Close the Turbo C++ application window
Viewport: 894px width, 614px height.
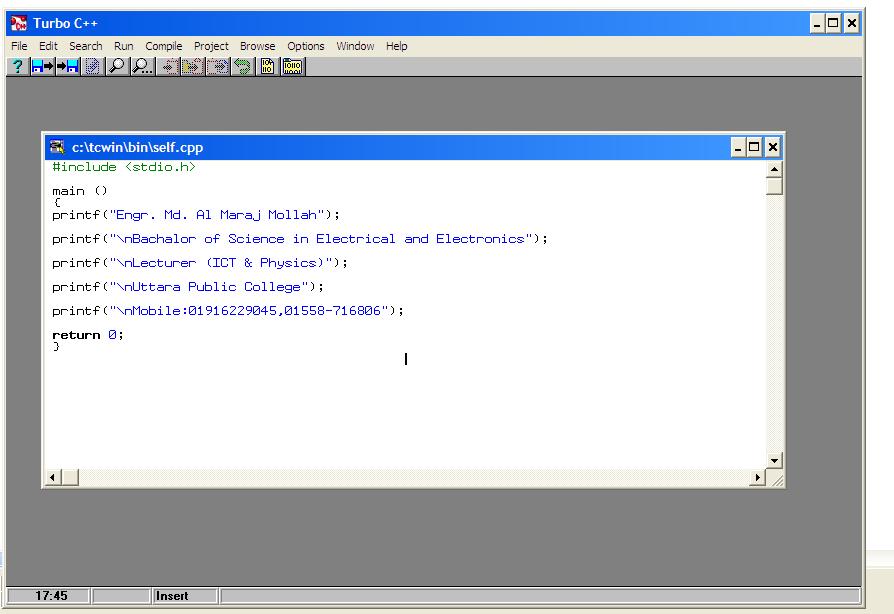pos(851,23)
